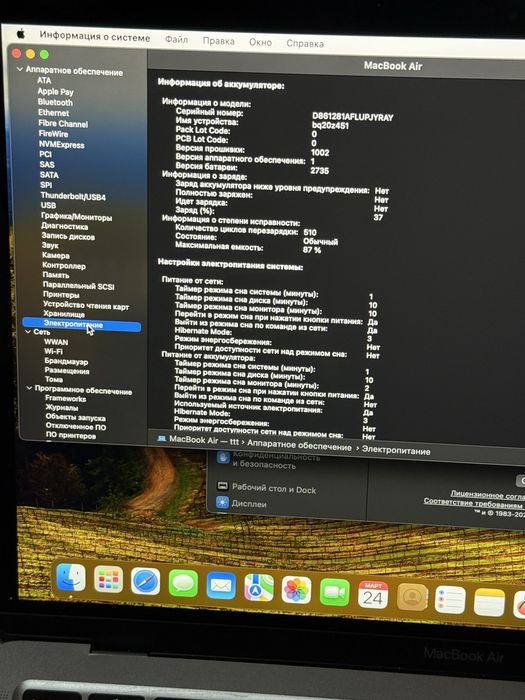
Task: Select Wi-Fi under Сеть
Action: 53,351
